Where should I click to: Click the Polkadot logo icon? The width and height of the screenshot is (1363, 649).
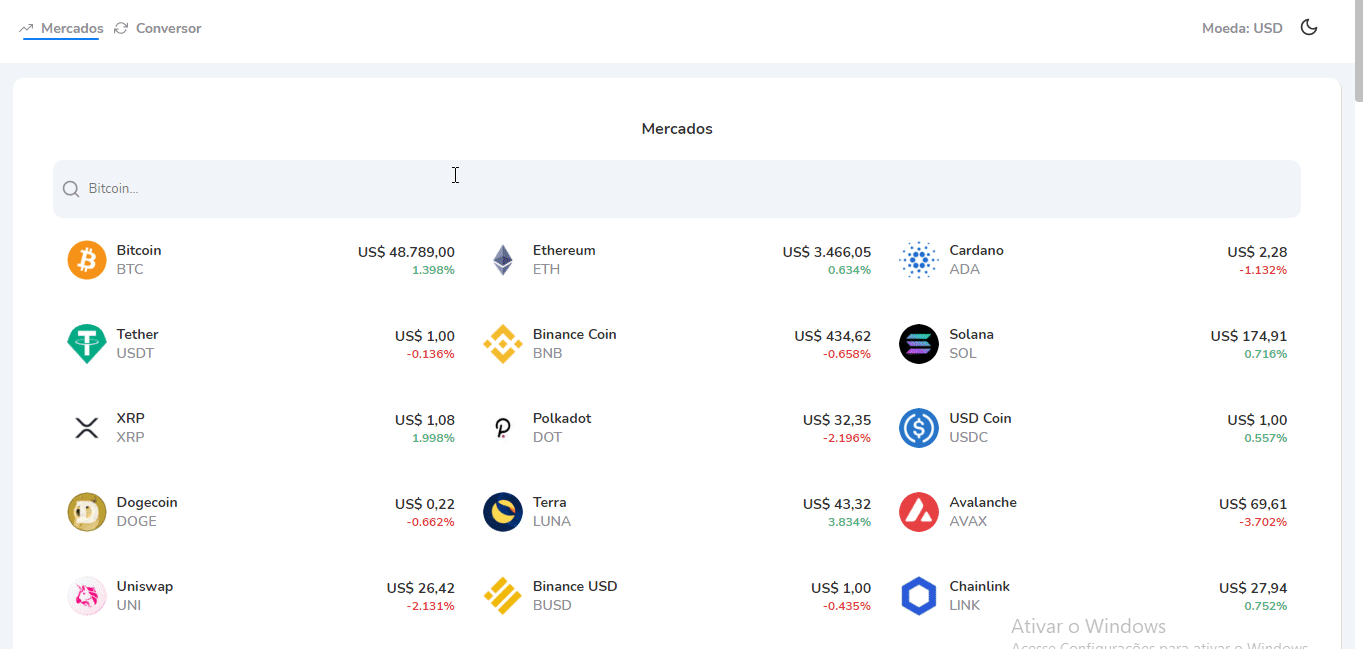point(503,428)
